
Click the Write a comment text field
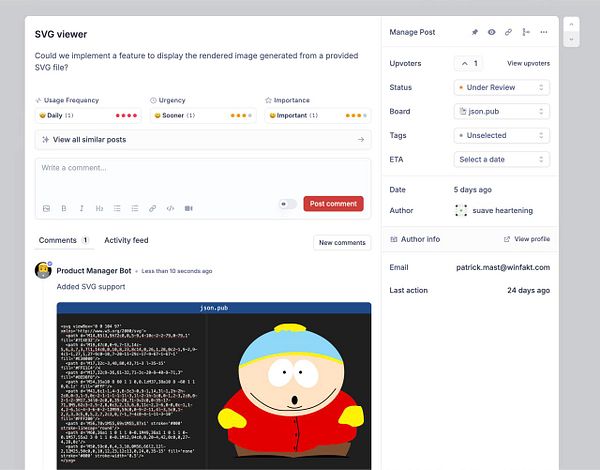coord(203,178)
